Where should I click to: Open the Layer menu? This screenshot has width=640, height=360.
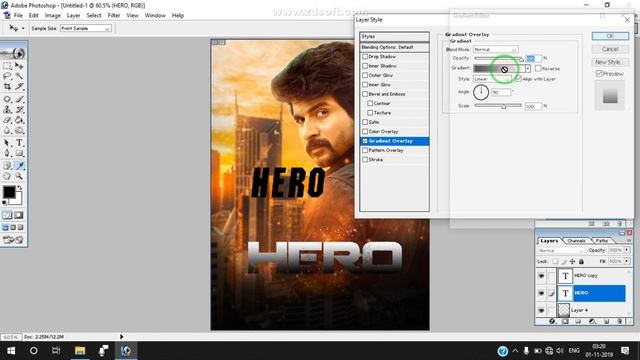(x=73, y=16)
